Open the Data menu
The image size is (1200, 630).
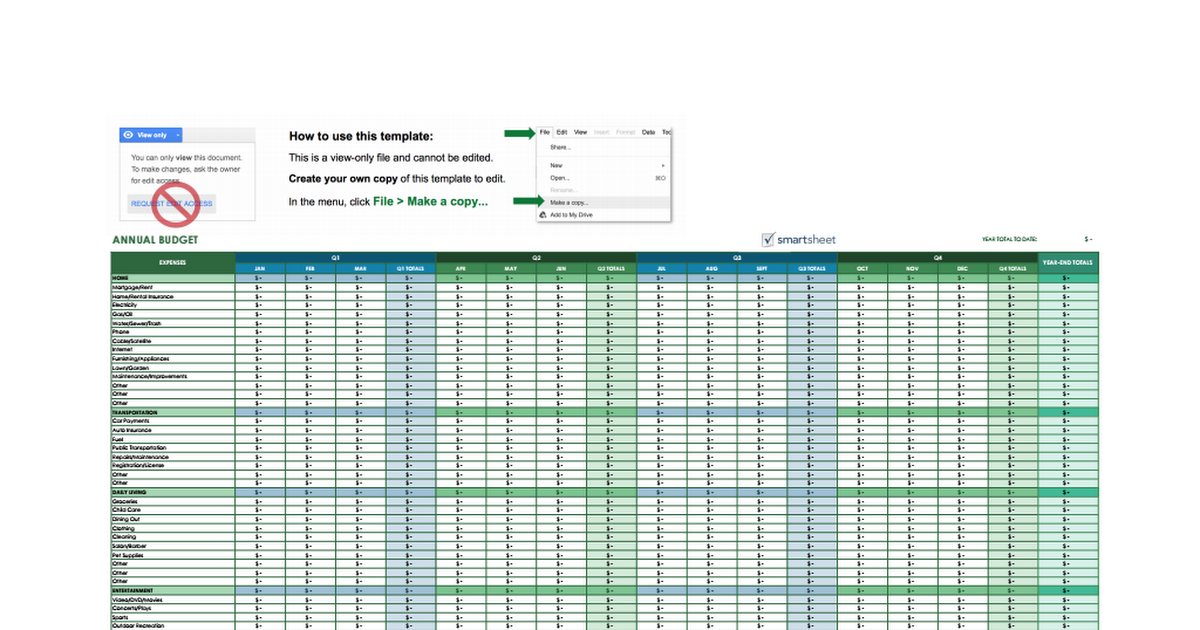648,132
